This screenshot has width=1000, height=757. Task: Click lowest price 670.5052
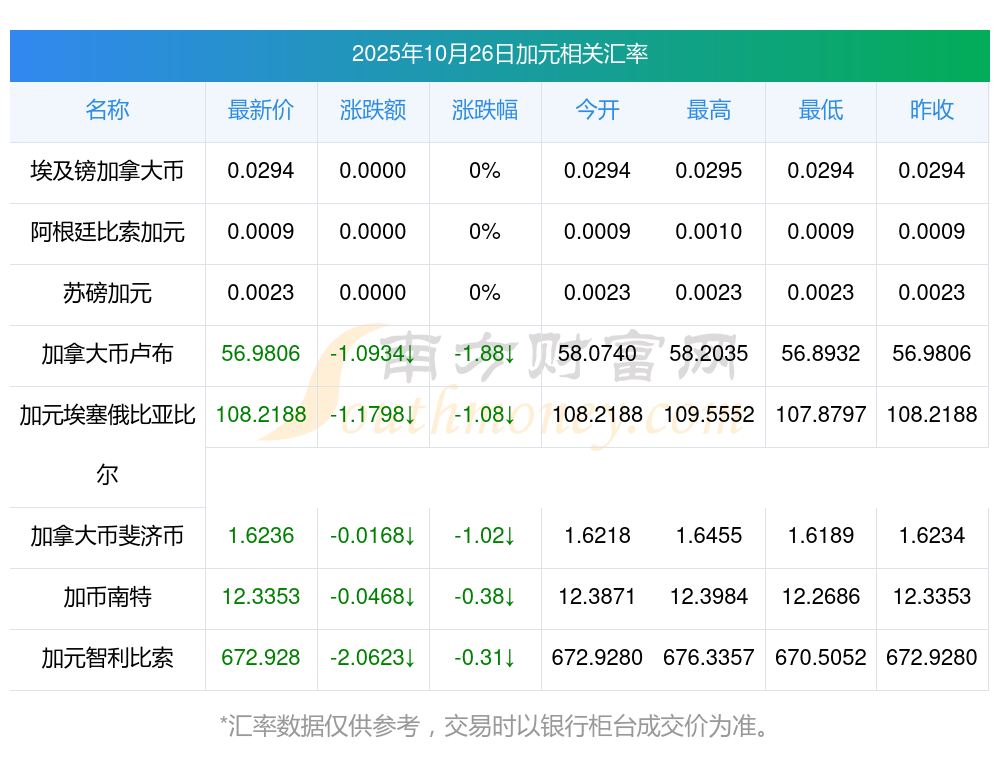821,658
